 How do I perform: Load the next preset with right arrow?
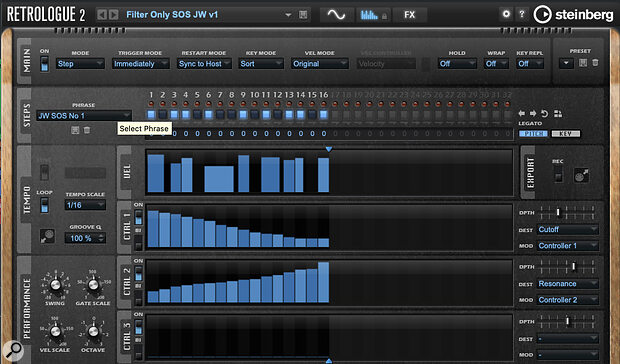click(x=113, y=15)
